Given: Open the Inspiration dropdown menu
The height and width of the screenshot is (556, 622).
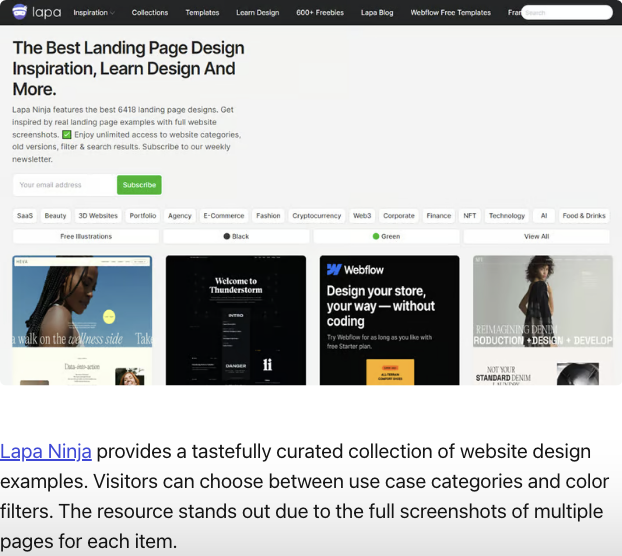Looking at the screenshot, I should pos(94,13).
